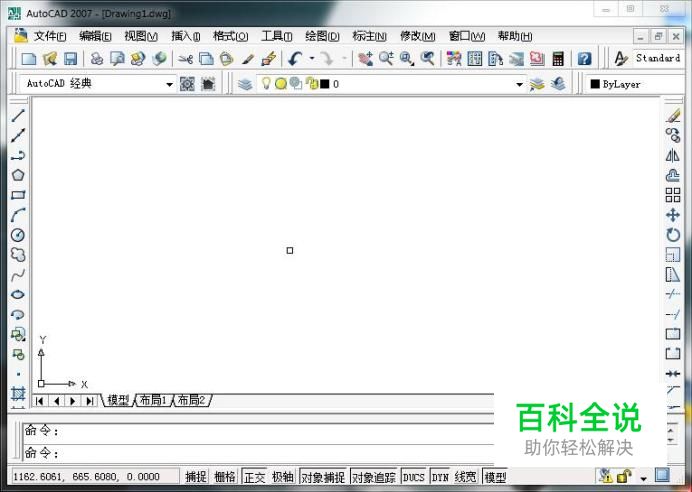Click the Copy object tool
Image resolution: width=692 pixels, height=492 pixels.
(673, 135)
